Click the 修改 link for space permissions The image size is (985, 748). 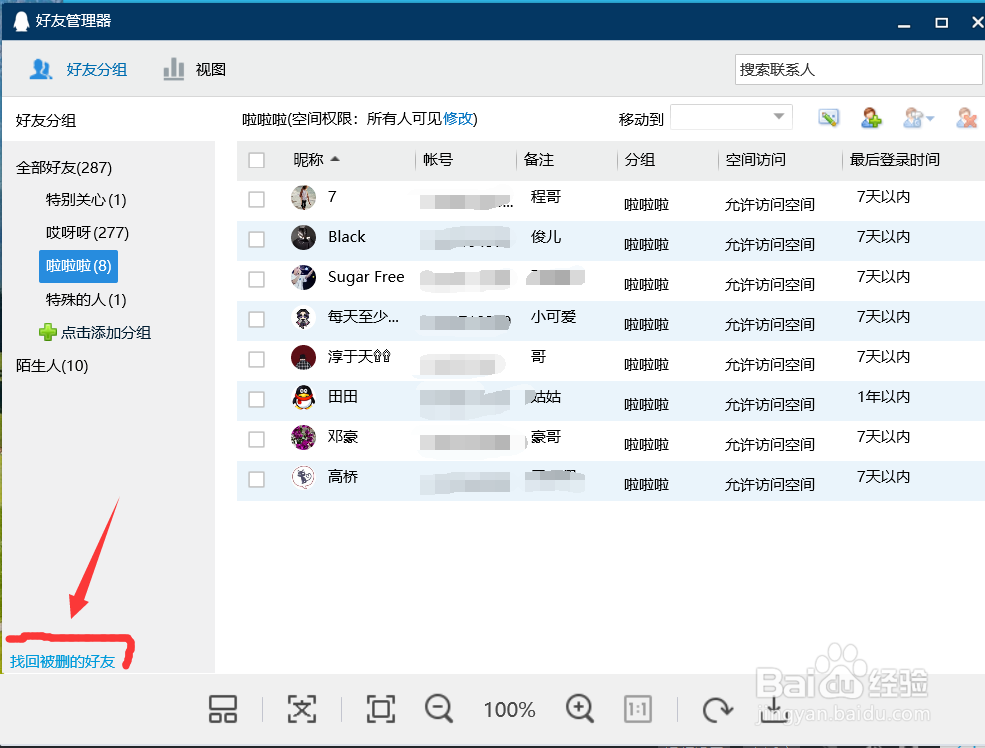click(x=459, y=117)
